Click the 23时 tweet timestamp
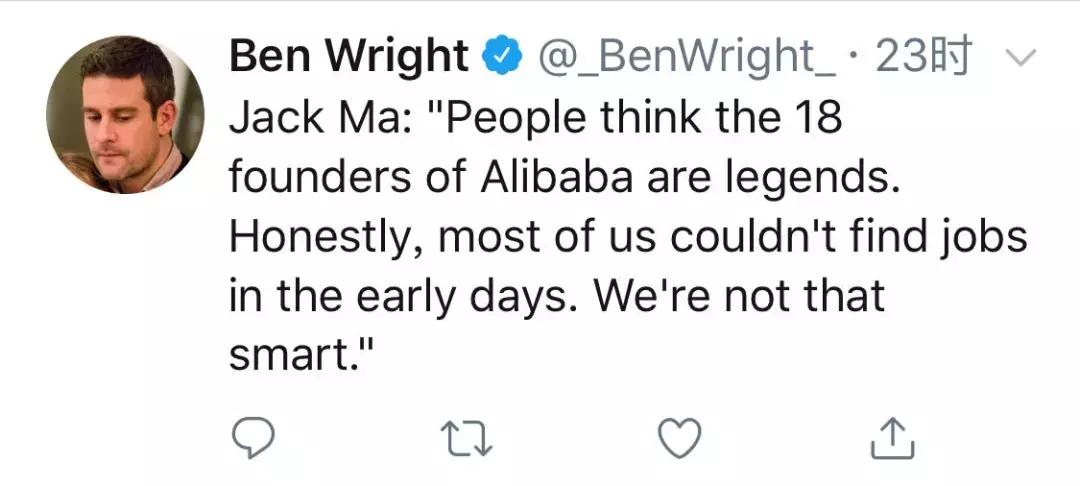1080x486 pixels. tap(922, 59)
